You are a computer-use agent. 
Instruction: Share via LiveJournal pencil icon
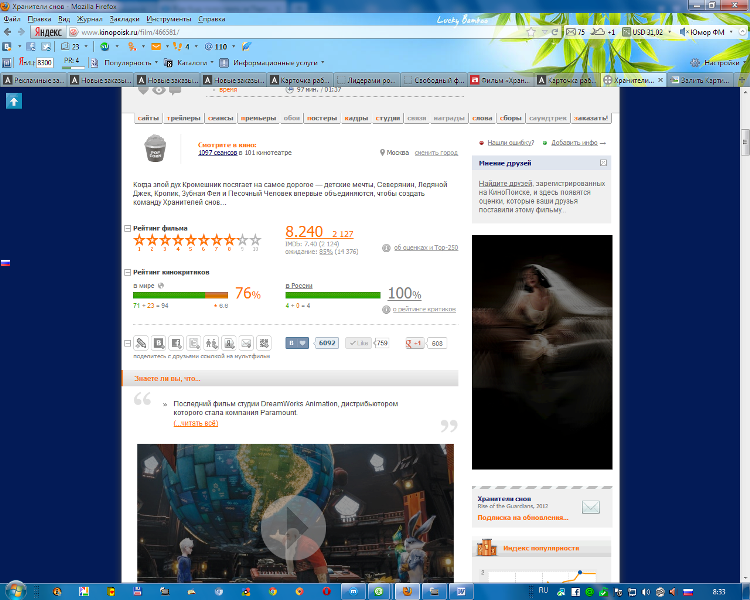[141, 343]
